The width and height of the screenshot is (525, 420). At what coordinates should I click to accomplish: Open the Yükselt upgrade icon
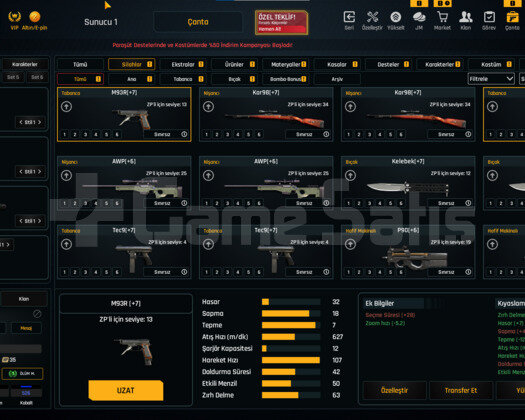[x=396, y=17]
